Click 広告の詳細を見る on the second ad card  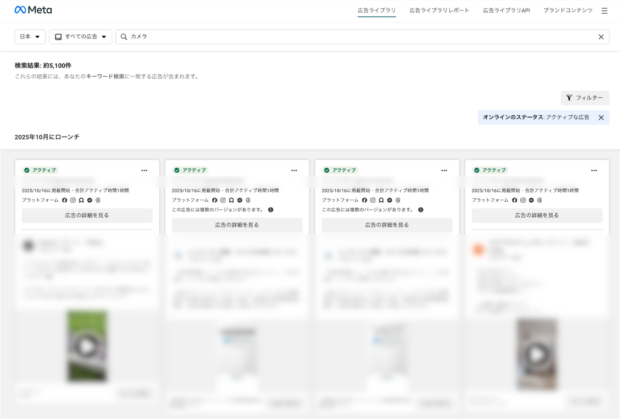point(237,225)
